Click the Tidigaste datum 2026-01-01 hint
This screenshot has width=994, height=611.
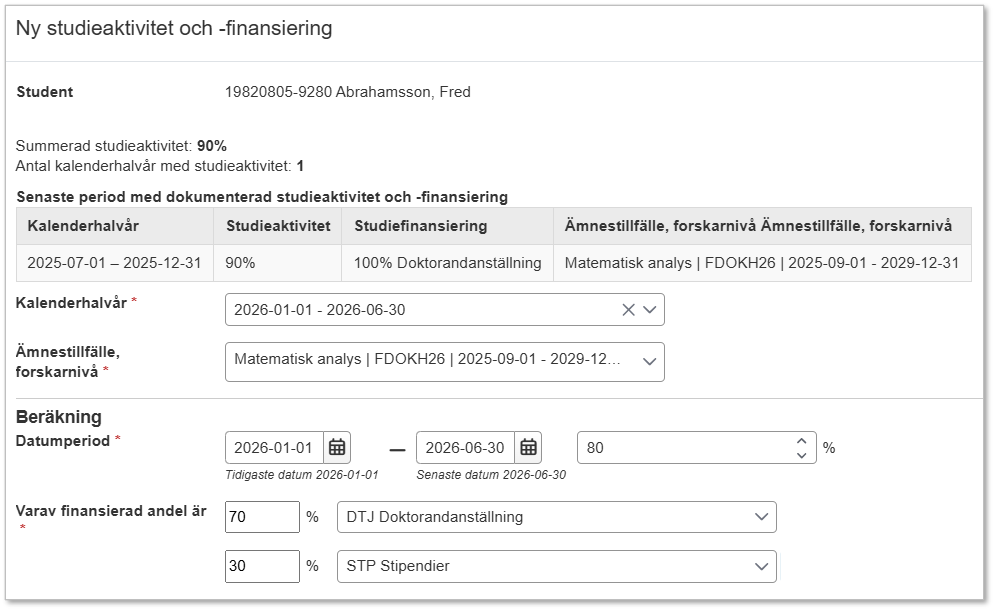(302, 475)
